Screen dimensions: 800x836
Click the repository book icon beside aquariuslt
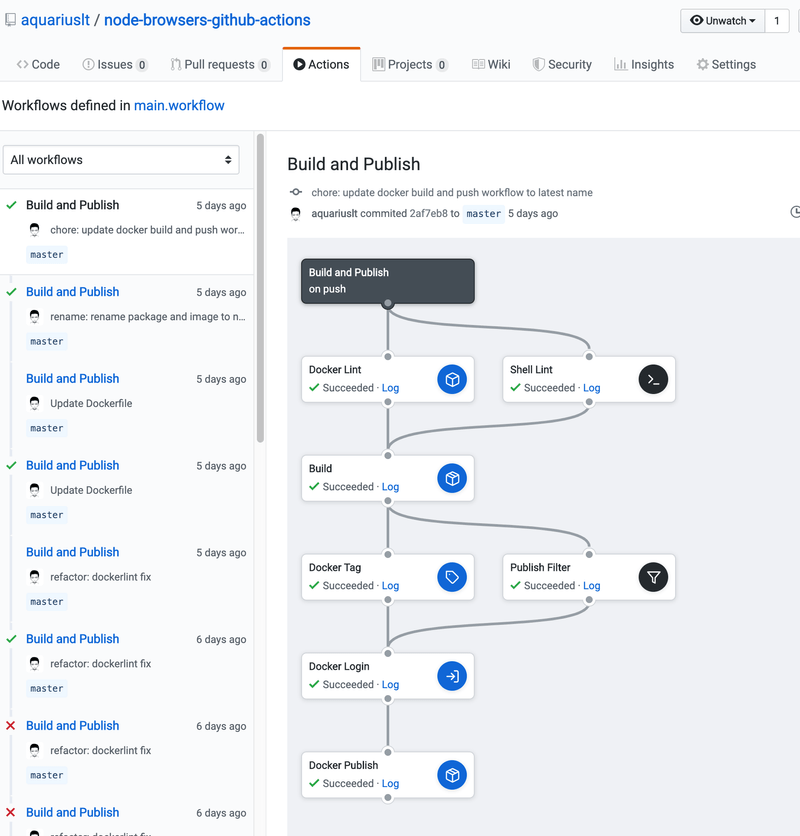(x=10, y=20)
